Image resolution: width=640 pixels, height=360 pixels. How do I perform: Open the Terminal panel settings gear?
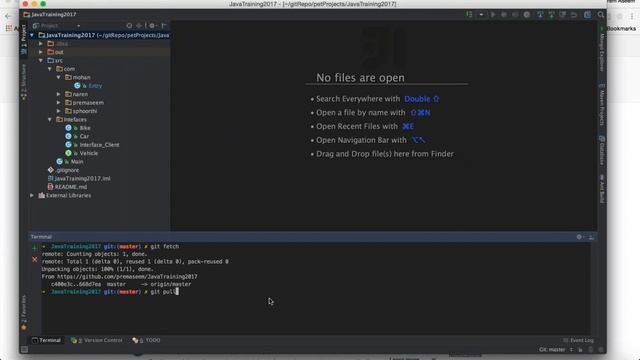click(580, 237)
